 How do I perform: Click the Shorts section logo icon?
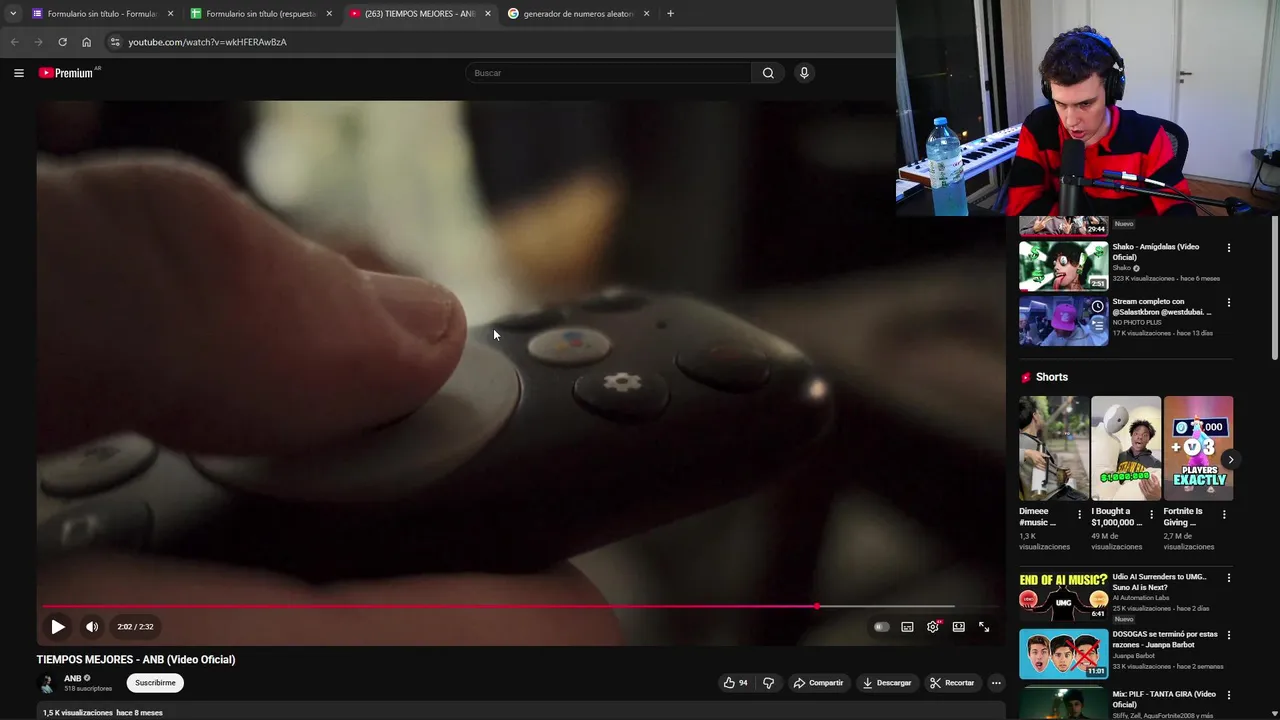[x=1026, y=377]
